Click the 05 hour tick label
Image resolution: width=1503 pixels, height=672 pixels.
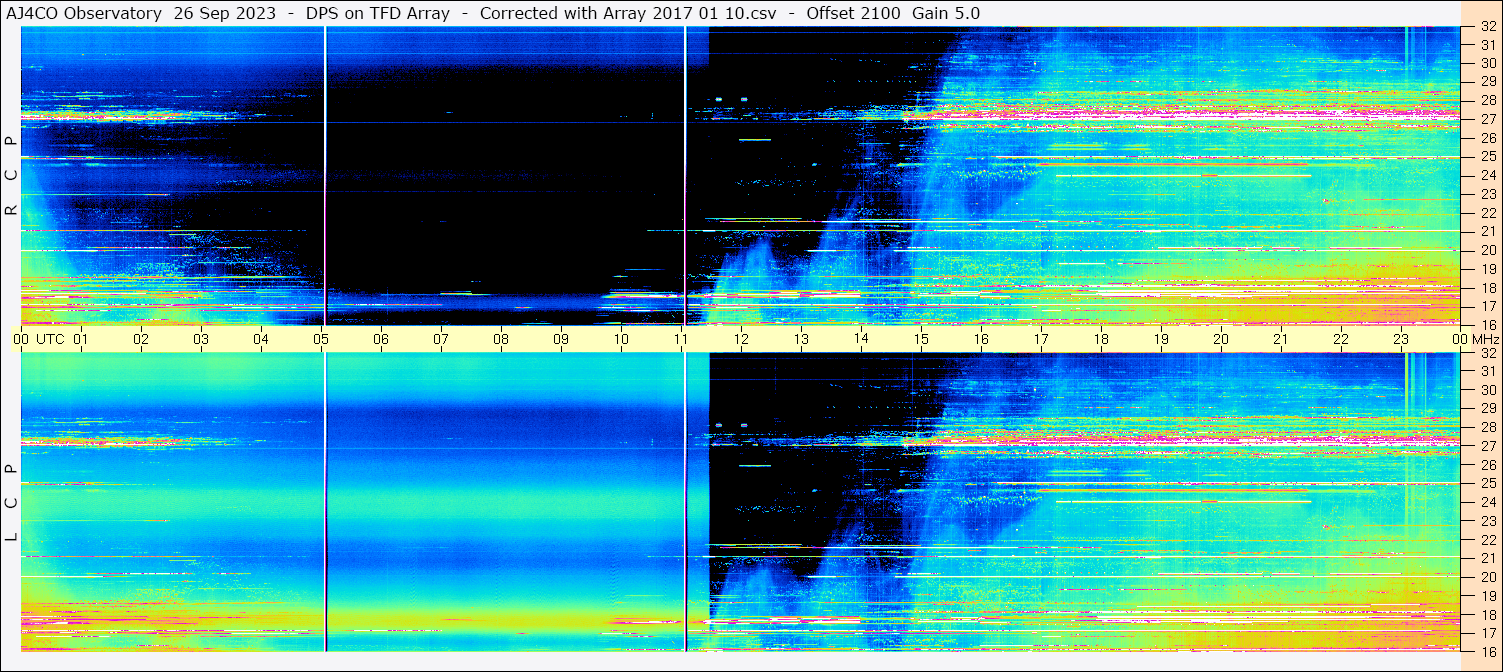click(321, 339)
